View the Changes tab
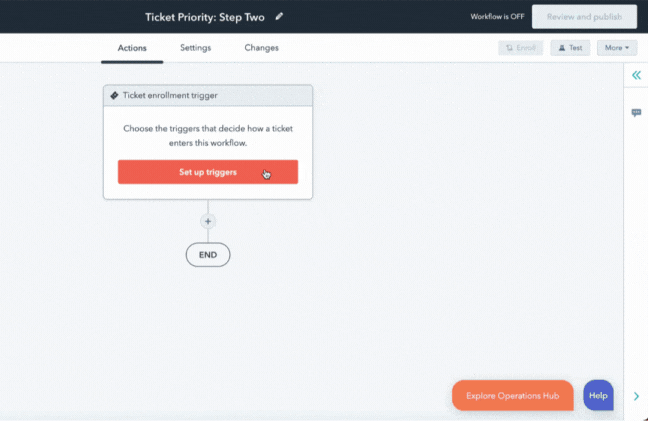648x421 pixels. [262, 48]
